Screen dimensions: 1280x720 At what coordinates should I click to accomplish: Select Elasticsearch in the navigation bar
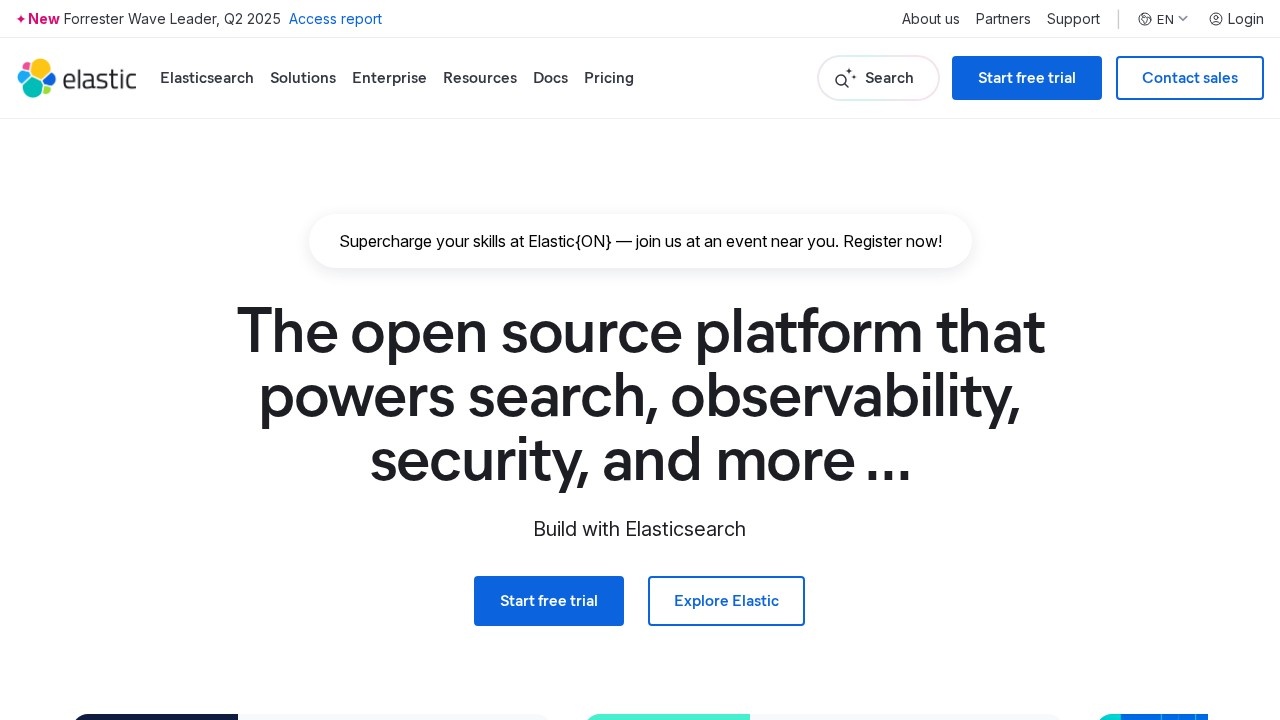207,78
